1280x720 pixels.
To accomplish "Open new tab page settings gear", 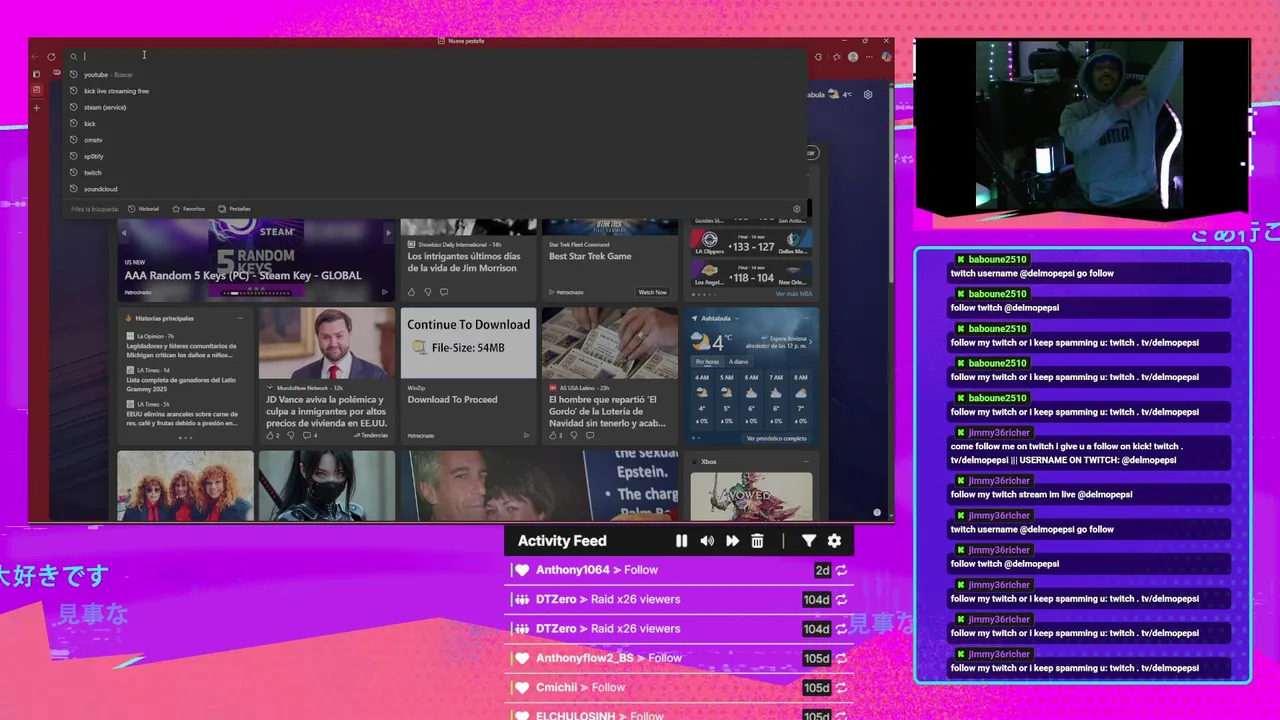I will 868,94.
